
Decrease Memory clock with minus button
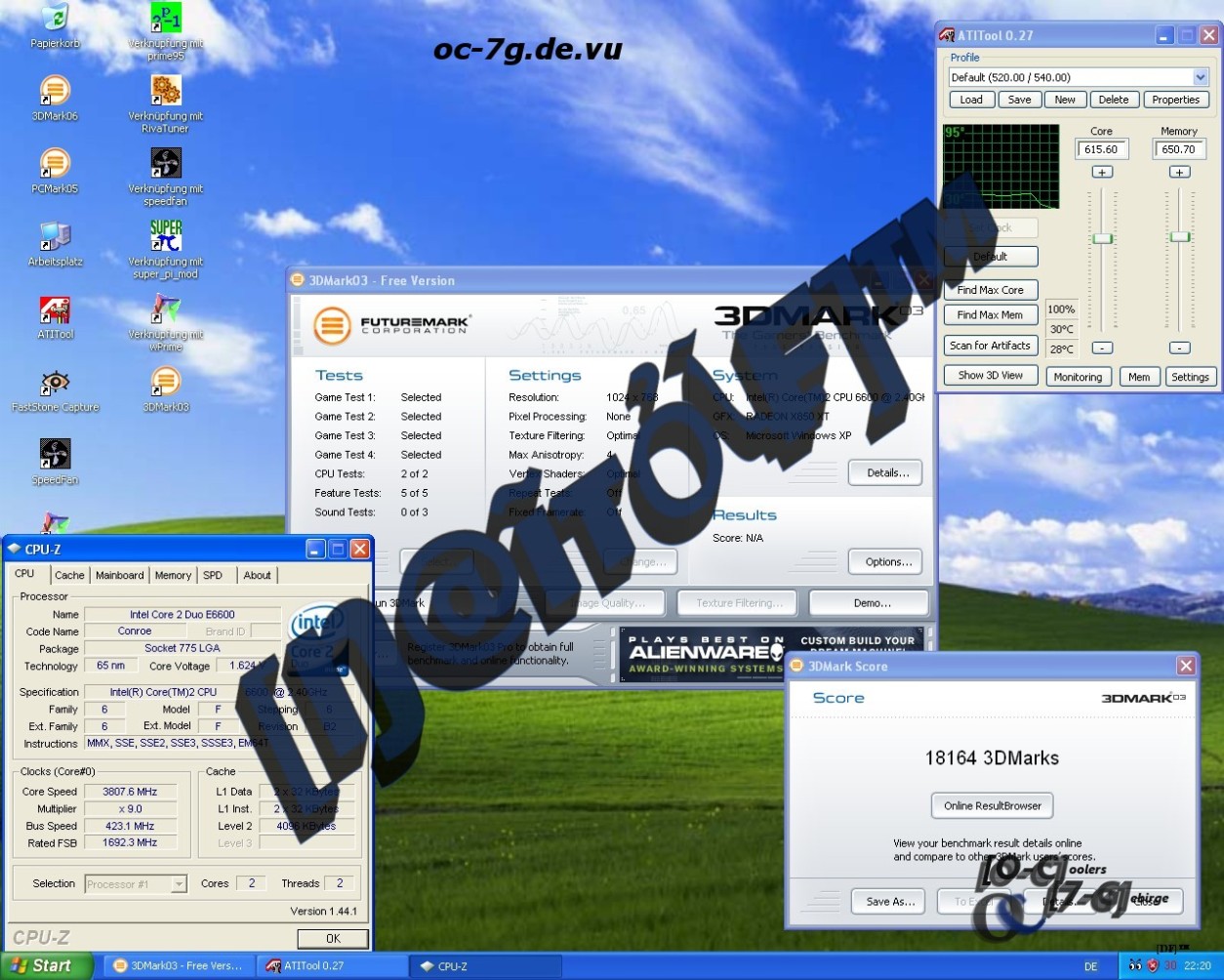point(1179,347)
